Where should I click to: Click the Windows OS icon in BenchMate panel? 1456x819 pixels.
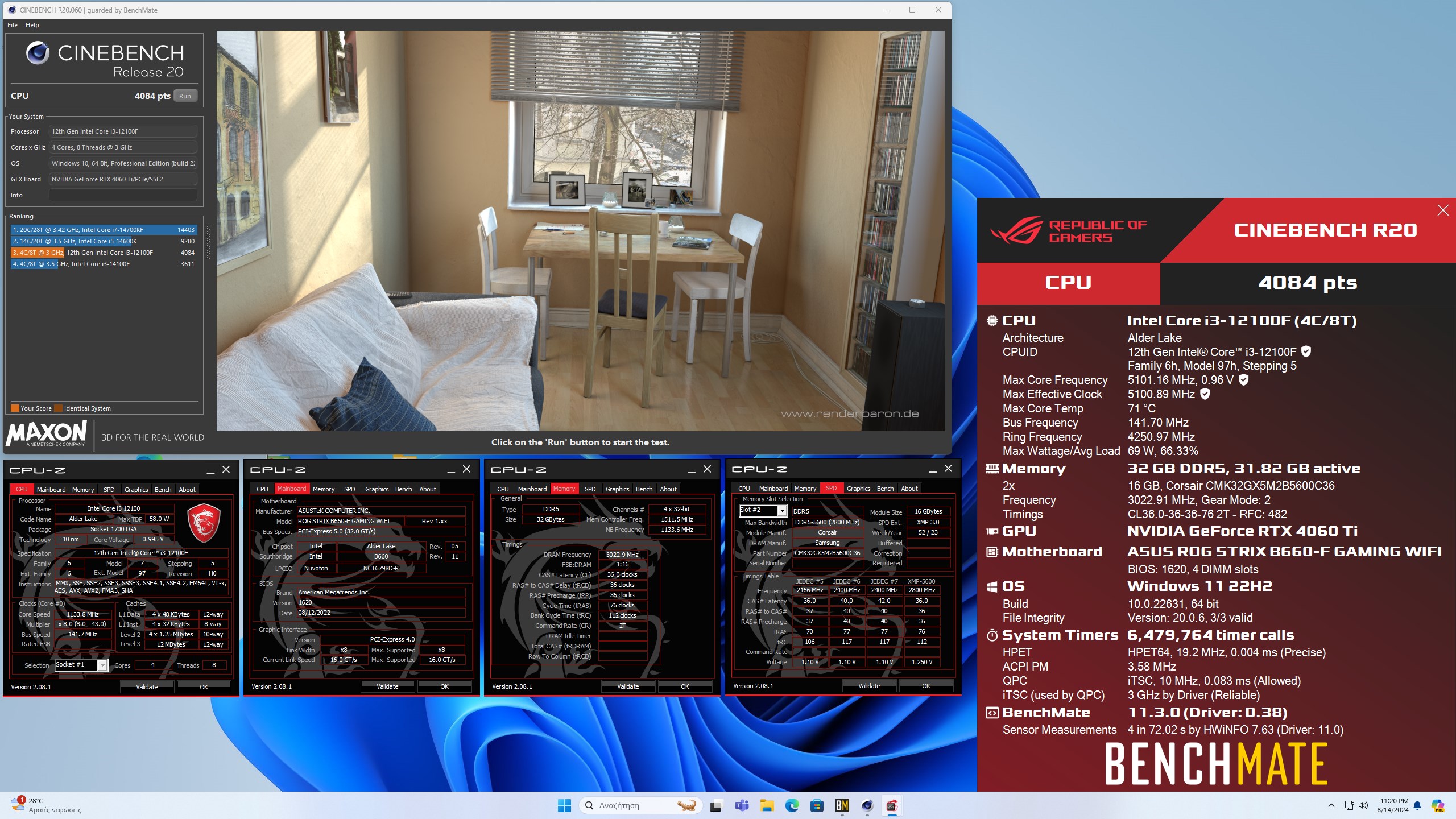coord(992,586)
